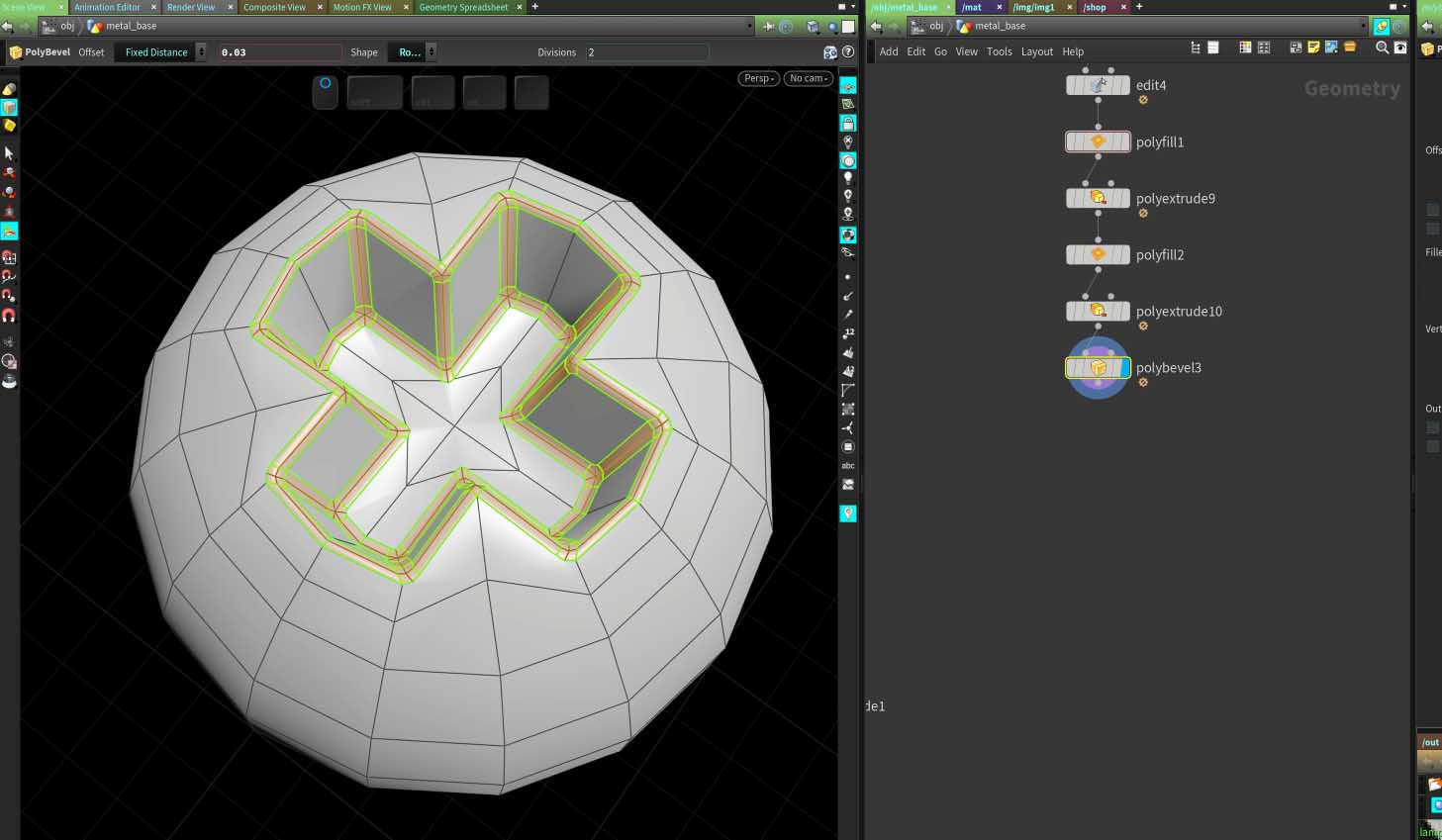Toggle the lock display option in viewport sidebar
Viewport: 1442px width, 840px height.
click(x=848, y=123)
